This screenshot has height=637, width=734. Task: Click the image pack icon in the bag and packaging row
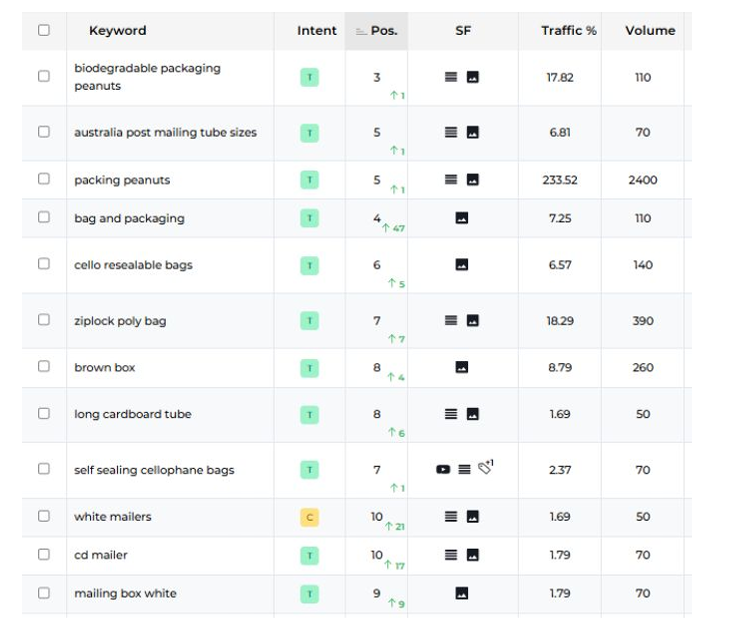462,218
